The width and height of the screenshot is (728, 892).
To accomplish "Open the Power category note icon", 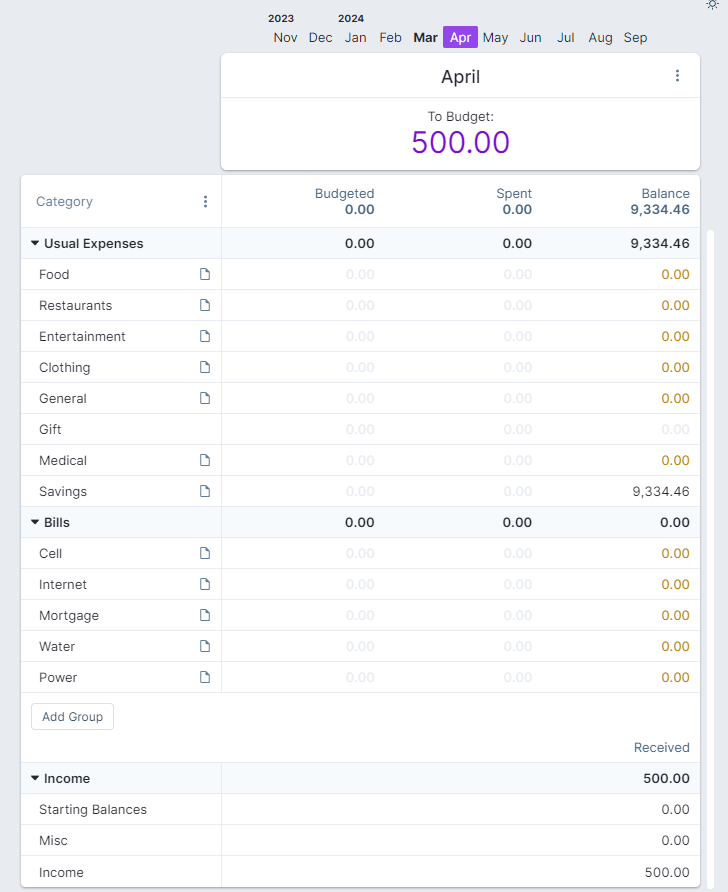I will (x=205, y=677).
